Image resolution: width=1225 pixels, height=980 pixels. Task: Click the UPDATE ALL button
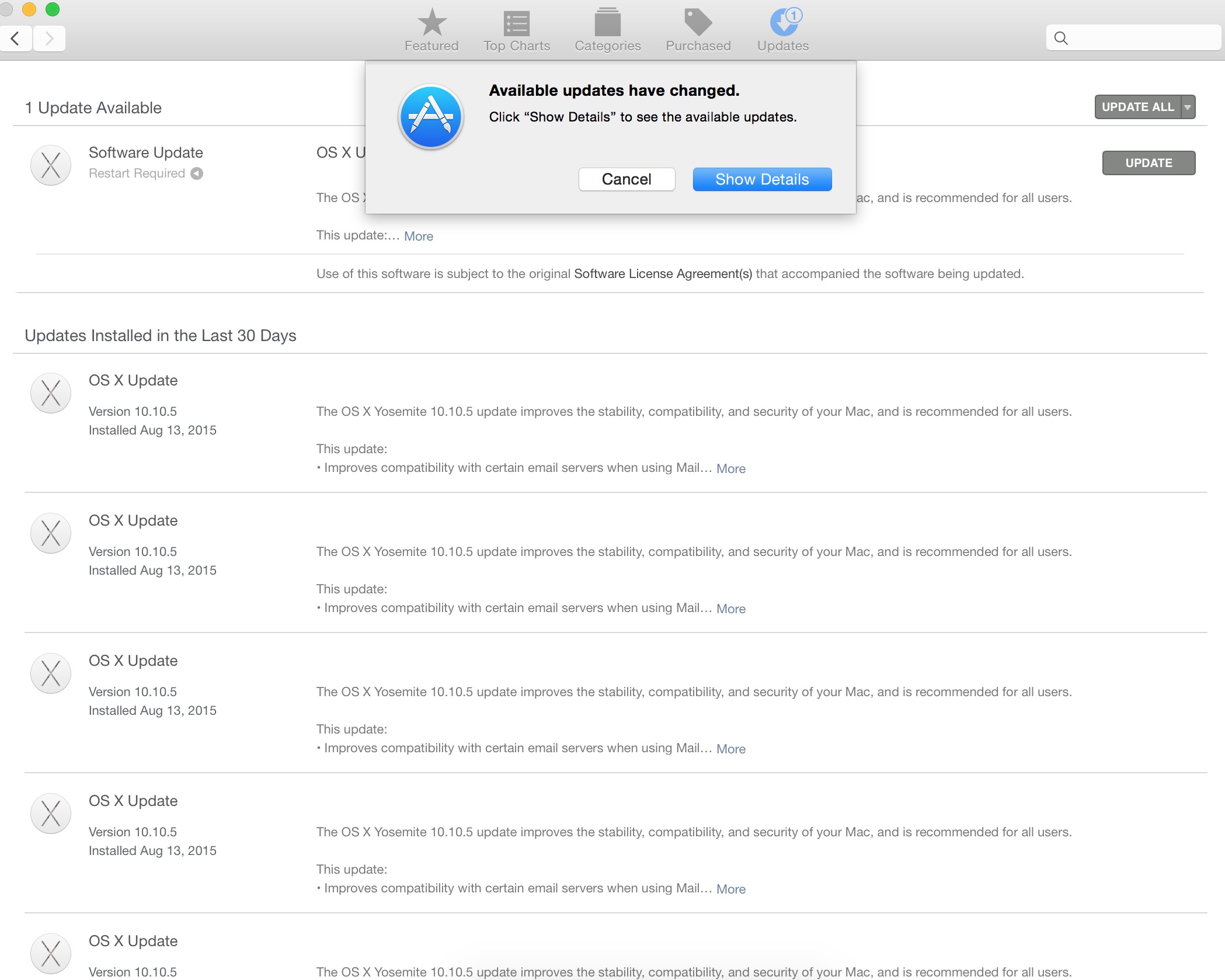click(x=1137, y=107)
